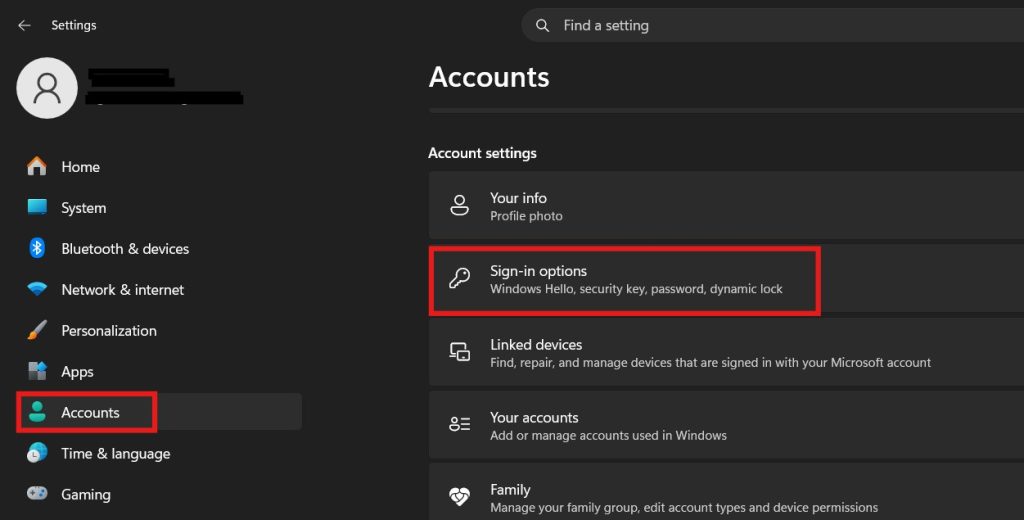Click the Time & language globe icon
The width and height of the screenshot is (1024, 520).
tap(37, 453)
